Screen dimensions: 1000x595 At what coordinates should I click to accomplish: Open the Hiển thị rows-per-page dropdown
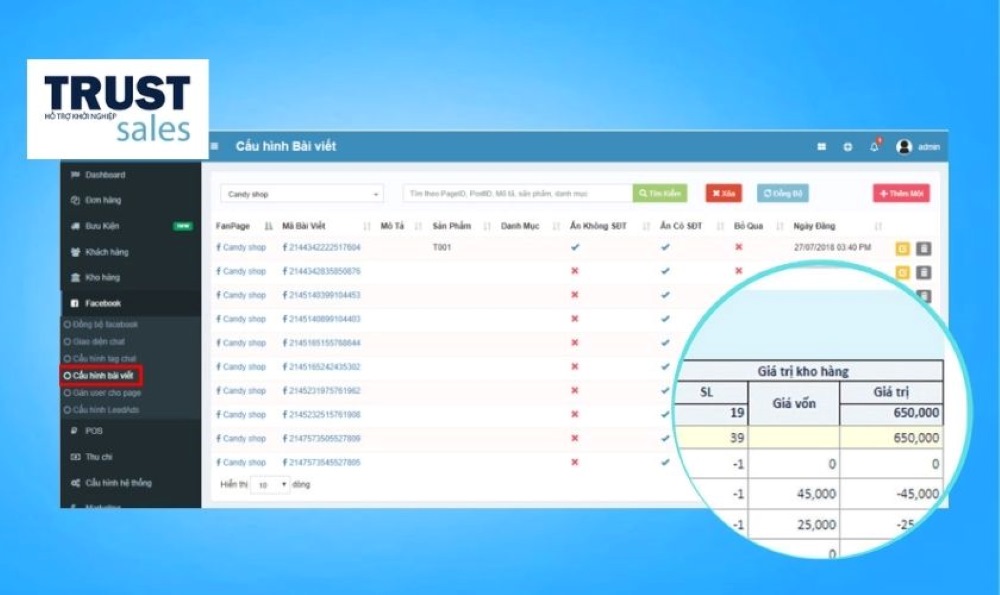click(x=269, y=485)
